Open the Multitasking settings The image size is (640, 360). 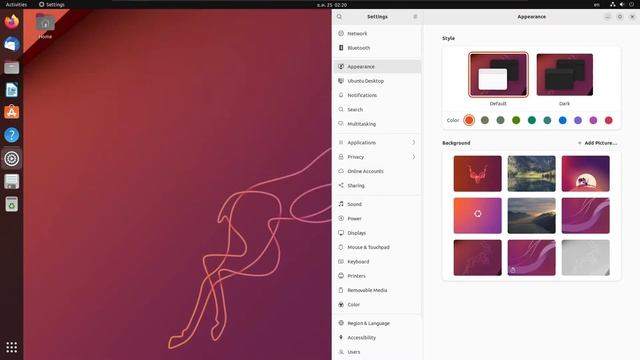pyautogui.click(x=377, y=124)
